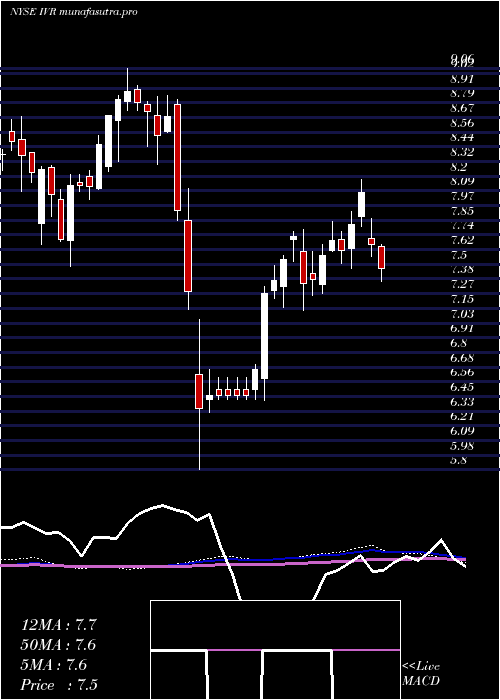Click the 8.56 price level label

click(462, 123)
